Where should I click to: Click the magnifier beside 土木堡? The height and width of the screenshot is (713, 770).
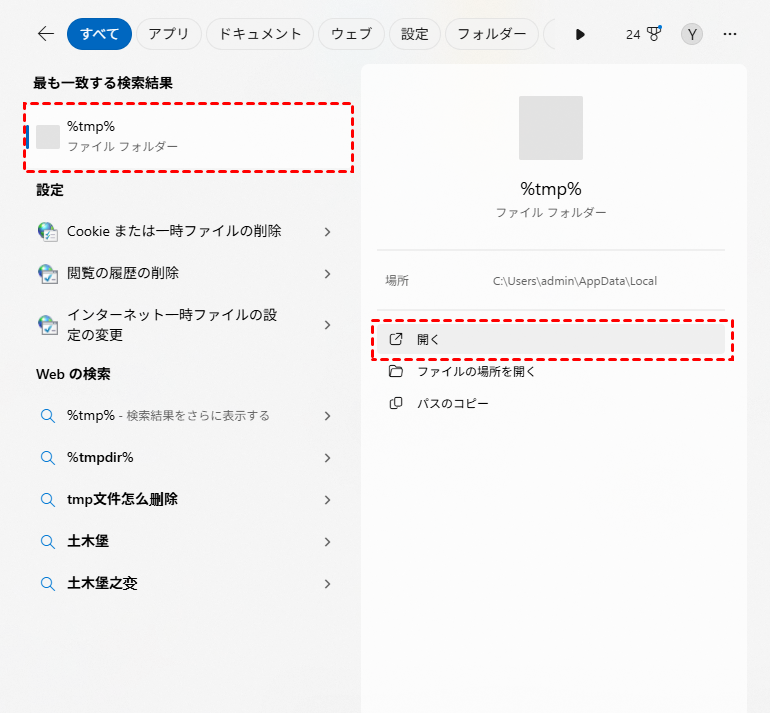(x=48, y=542)
